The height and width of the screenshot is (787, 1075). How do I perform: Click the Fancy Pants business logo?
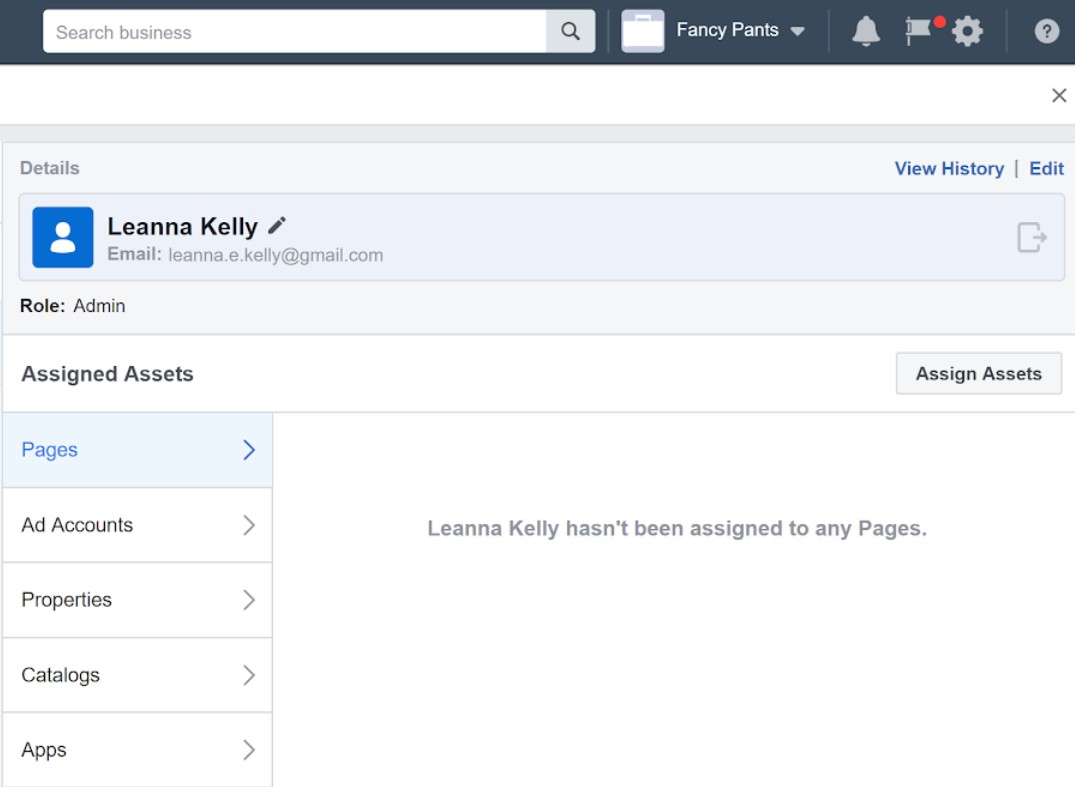click(643, 32)
